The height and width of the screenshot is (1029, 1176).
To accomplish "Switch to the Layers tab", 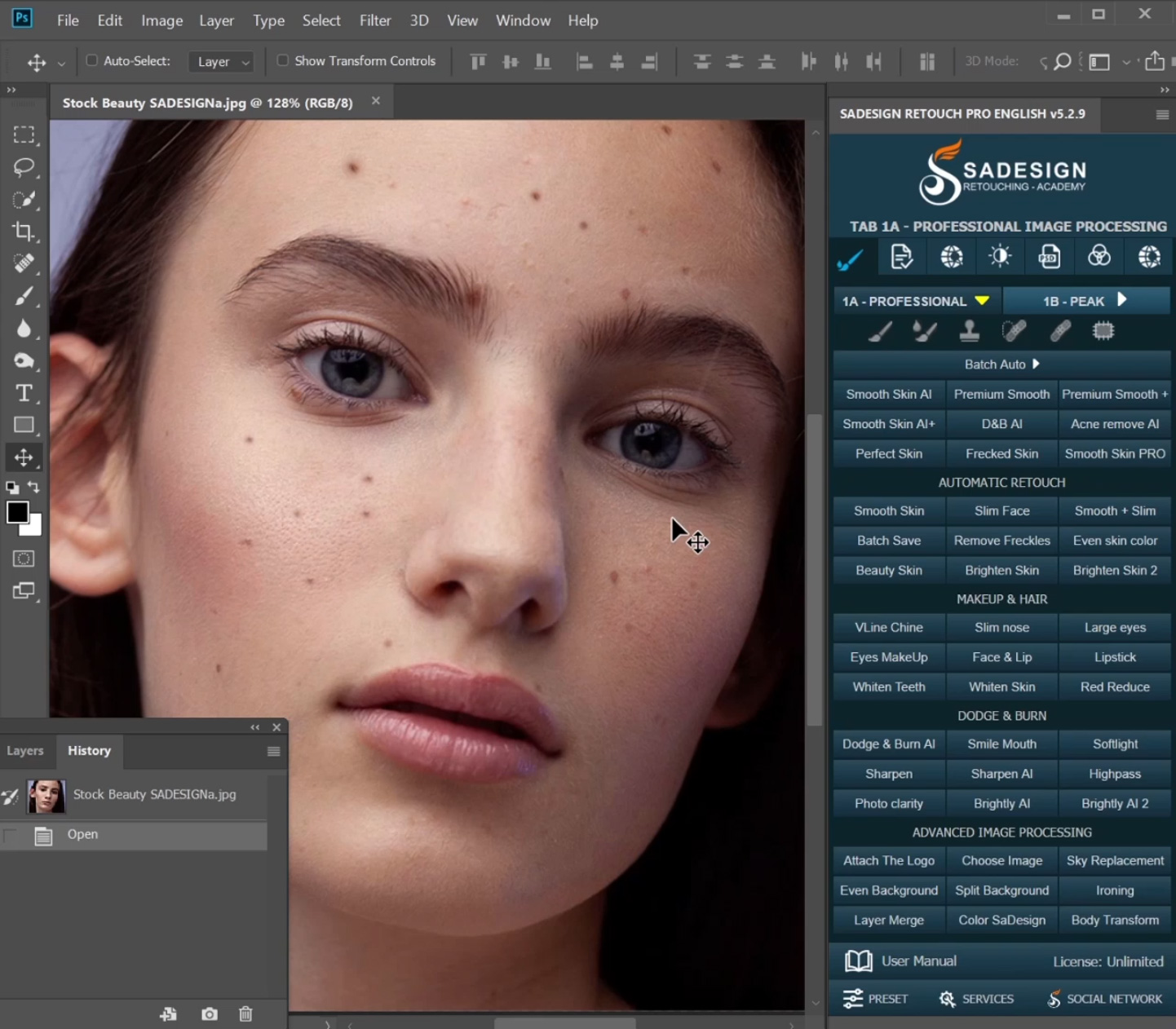I will click(x=25, y=750).
